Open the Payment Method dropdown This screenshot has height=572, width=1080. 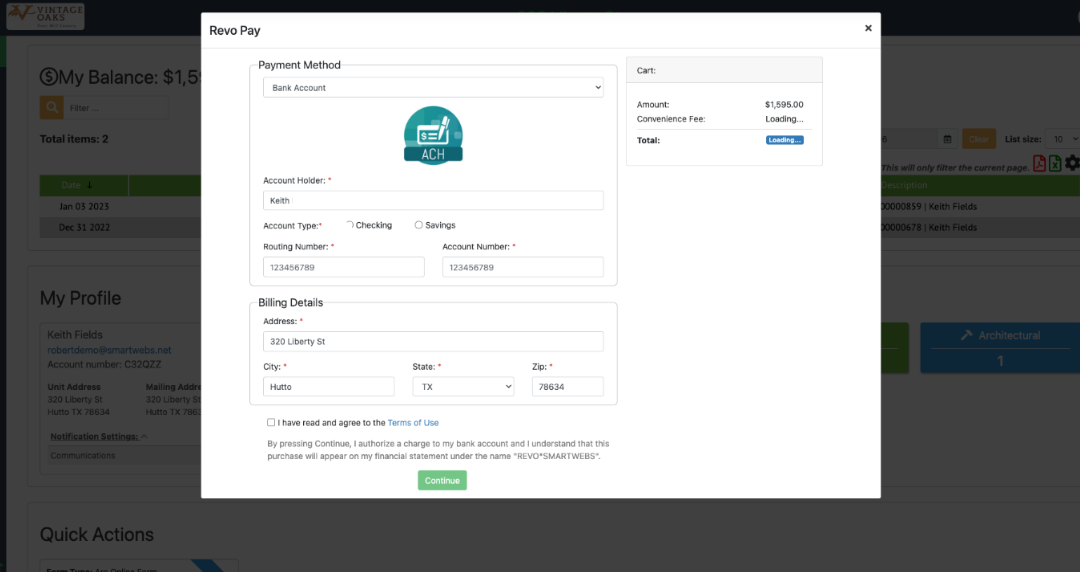[433, 88]
